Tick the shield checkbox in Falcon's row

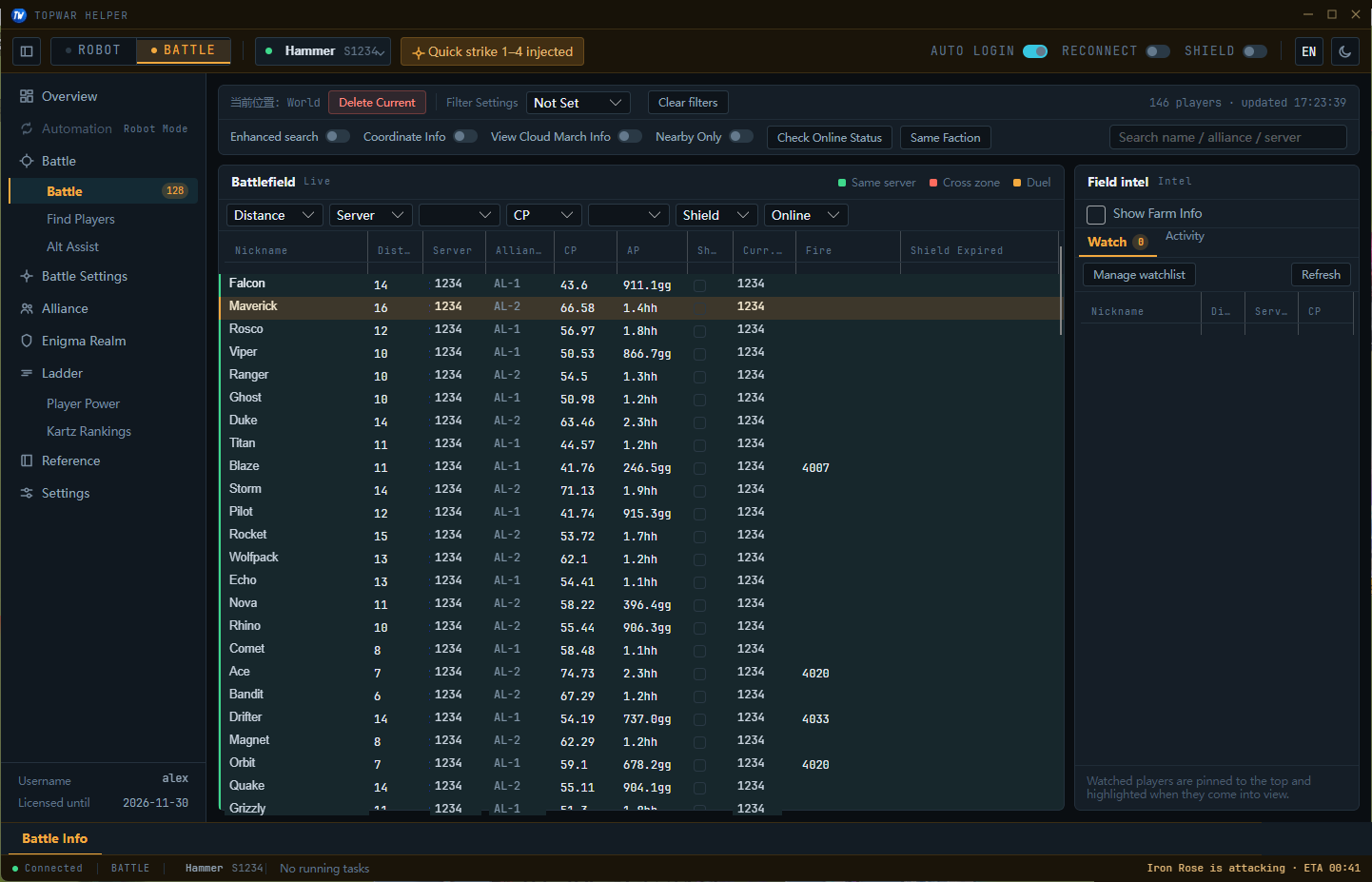[x=699, y=285]
